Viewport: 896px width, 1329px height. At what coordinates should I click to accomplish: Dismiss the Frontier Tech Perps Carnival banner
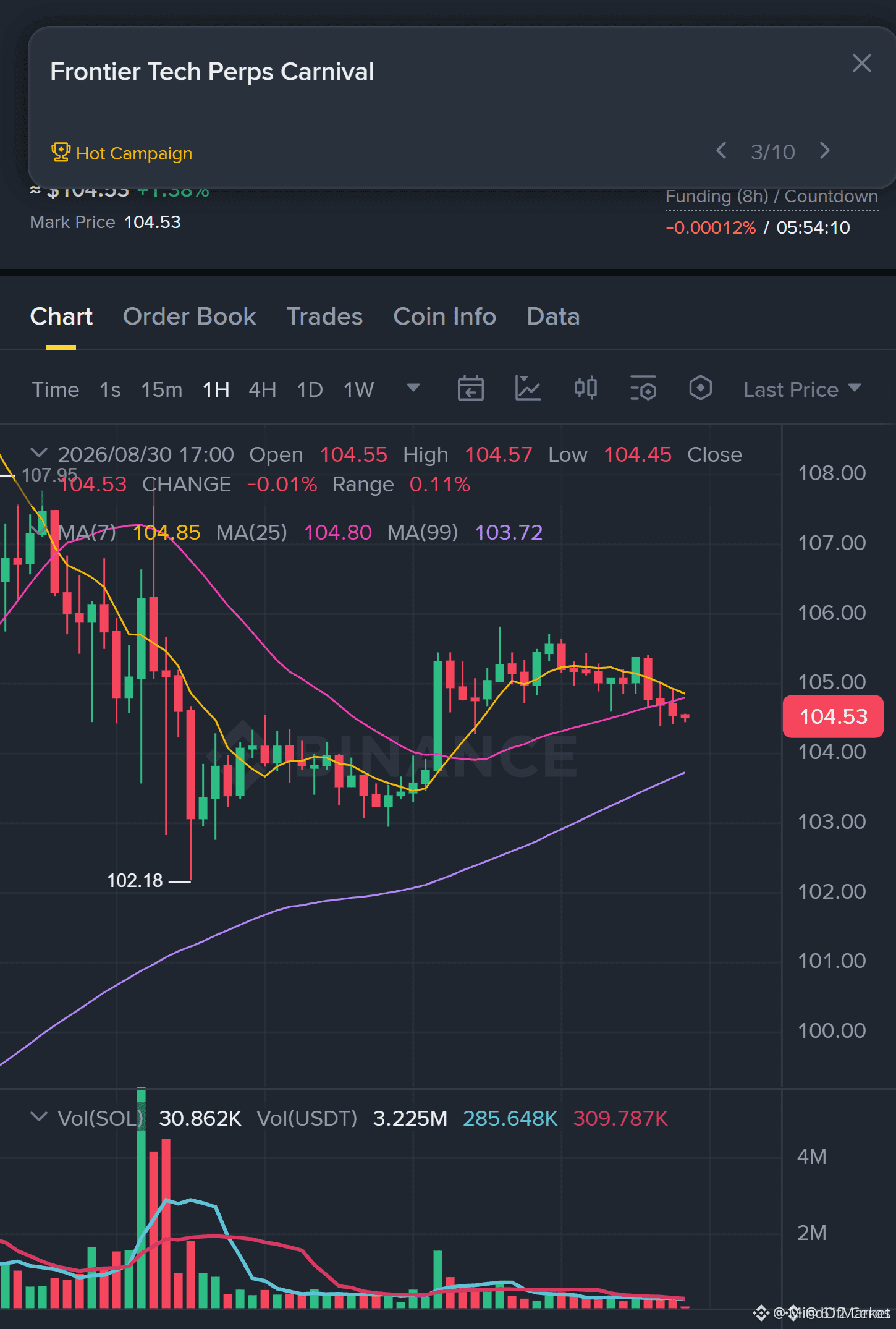coord(861,63)
